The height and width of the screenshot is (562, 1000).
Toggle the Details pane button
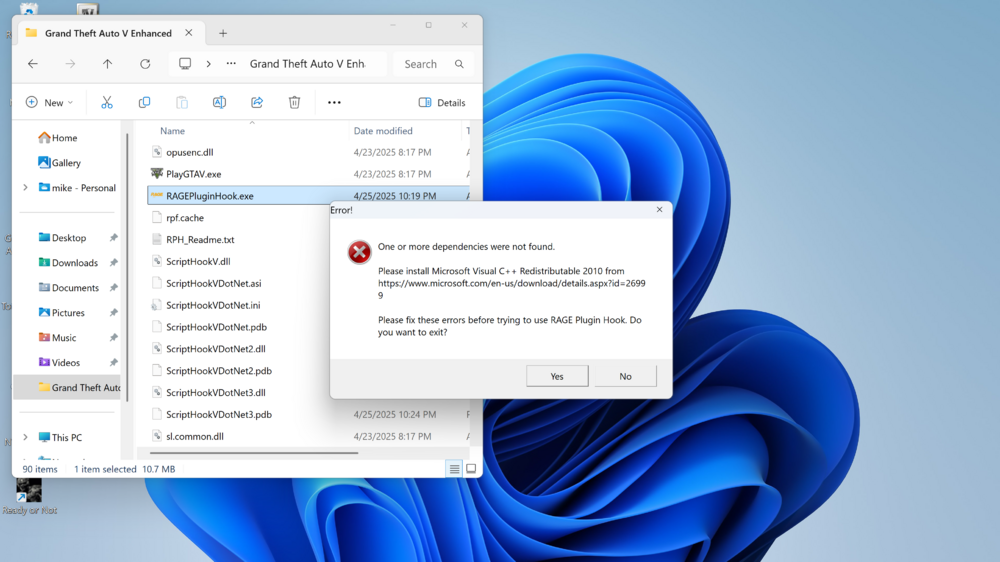442,102
